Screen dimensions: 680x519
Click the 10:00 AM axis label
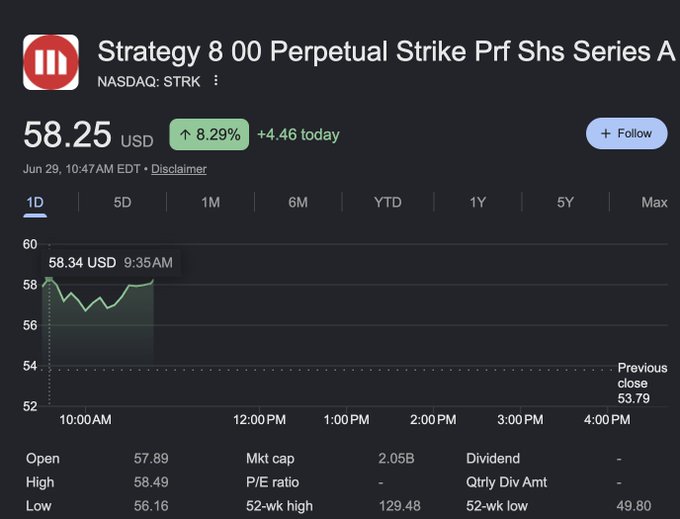point(85,420)
